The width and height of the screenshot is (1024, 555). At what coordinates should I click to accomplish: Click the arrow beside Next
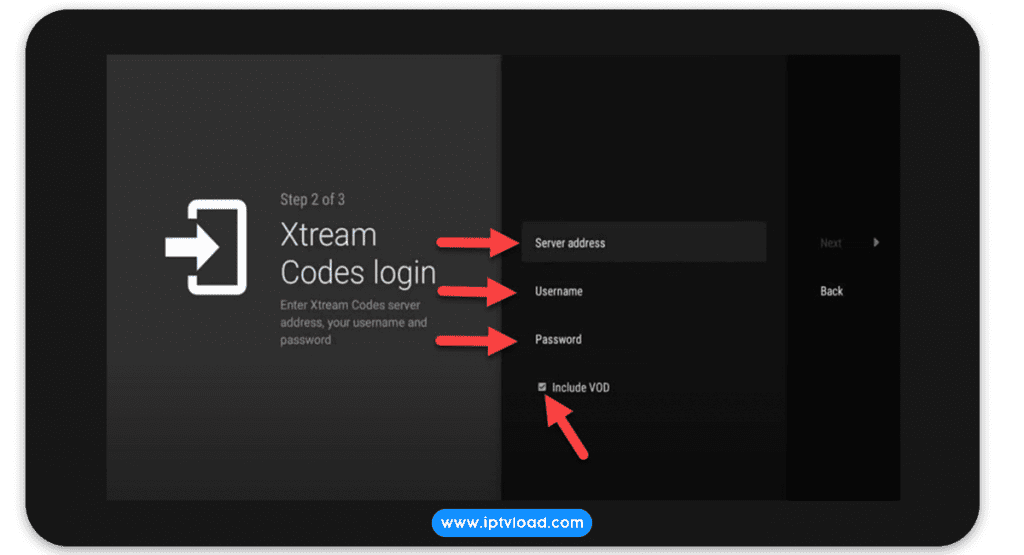click(876, 242)
